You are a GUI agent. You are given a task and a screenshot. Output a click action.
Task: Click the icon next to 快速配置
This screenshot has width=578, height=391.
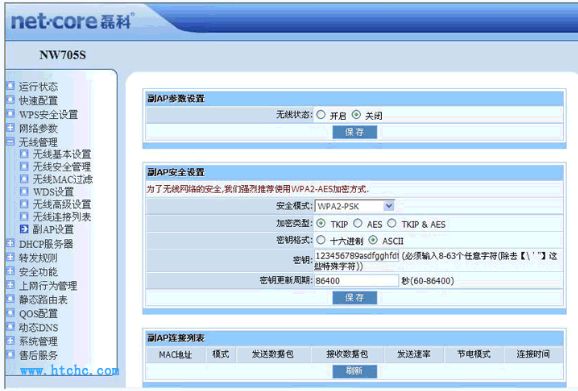(x=10, y=100)
